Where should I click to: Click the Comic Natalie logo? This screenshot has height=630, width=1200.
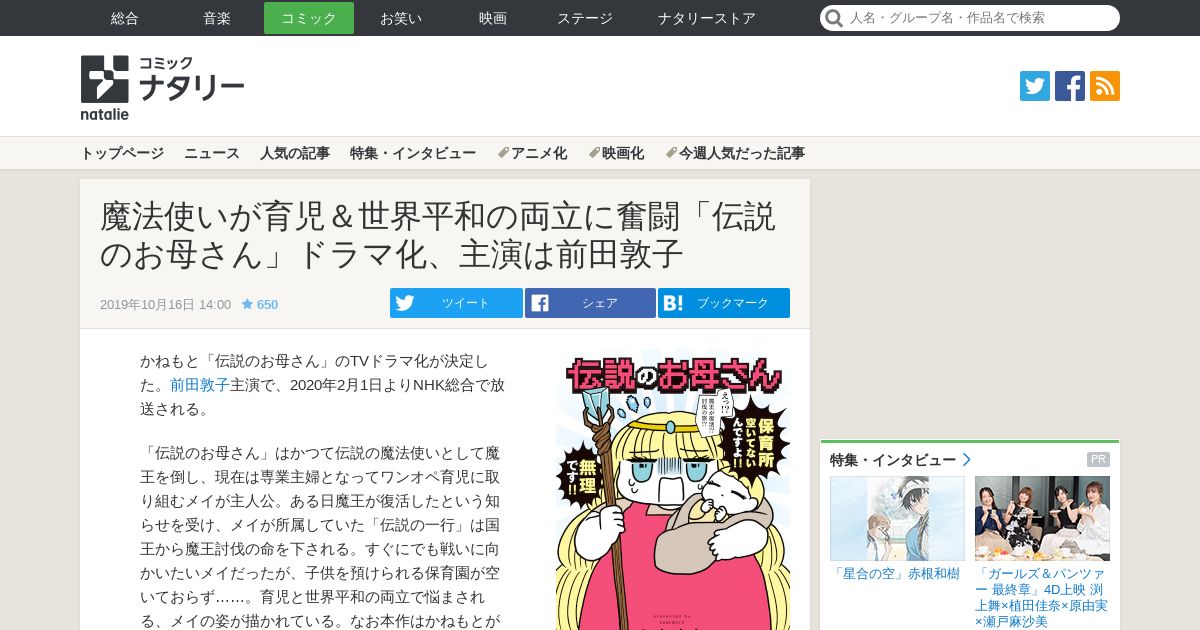click(162, 87)
